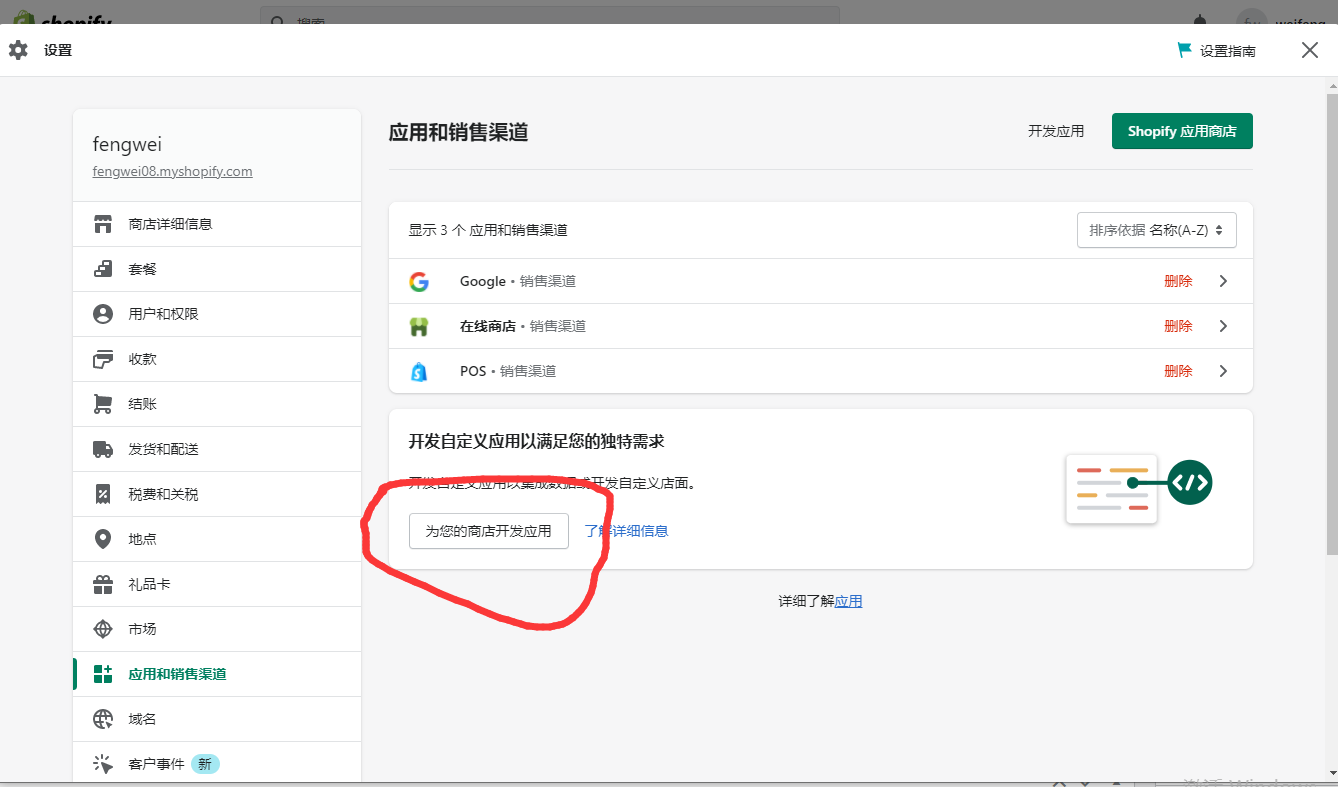Close the settings panel with X

pos(1310,50)
